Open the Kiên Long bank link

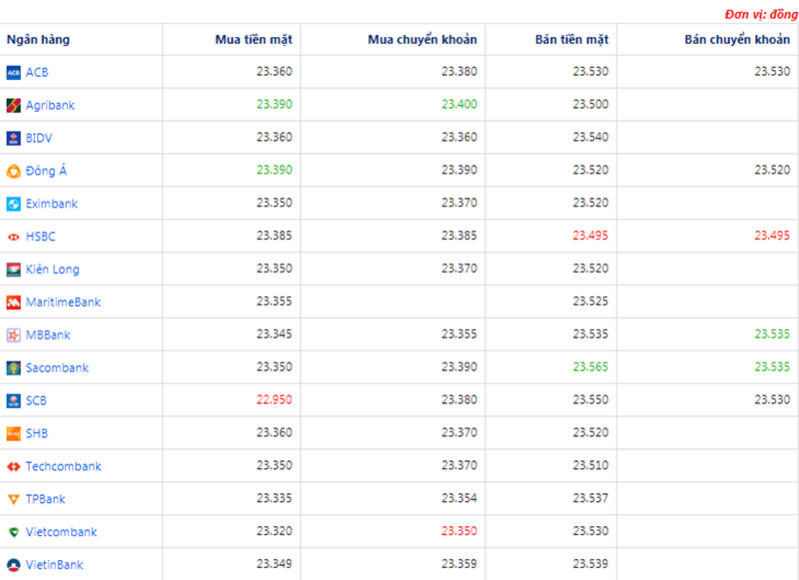click(52, 269)
